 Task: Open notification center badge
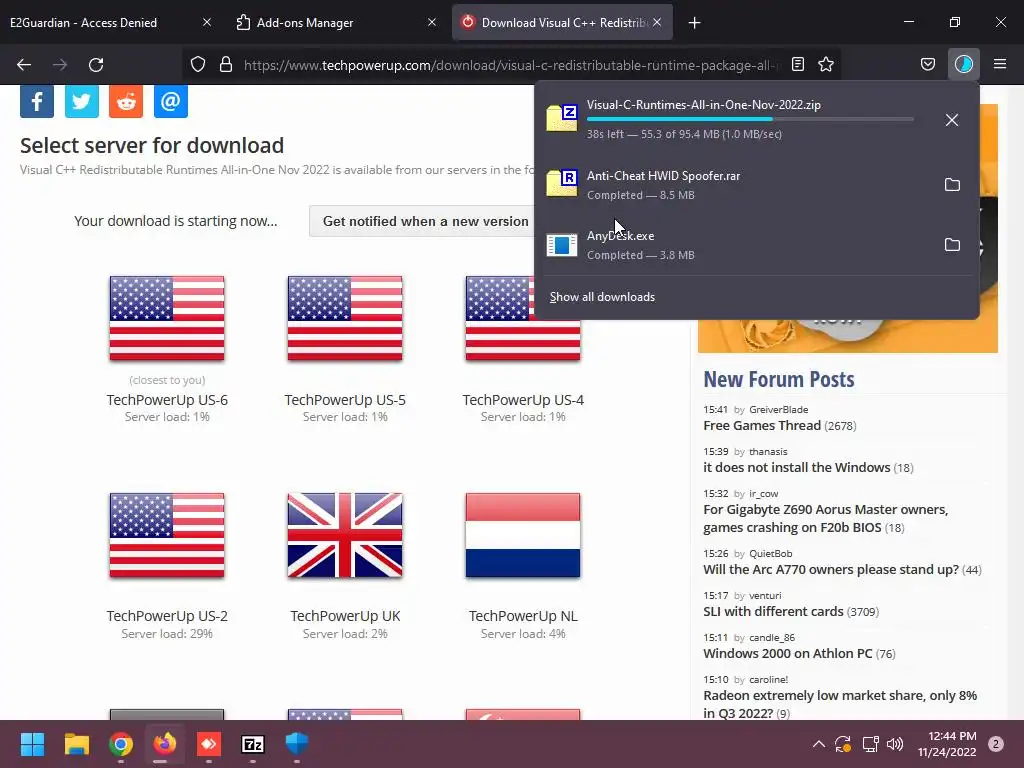(x=996, y=744)
